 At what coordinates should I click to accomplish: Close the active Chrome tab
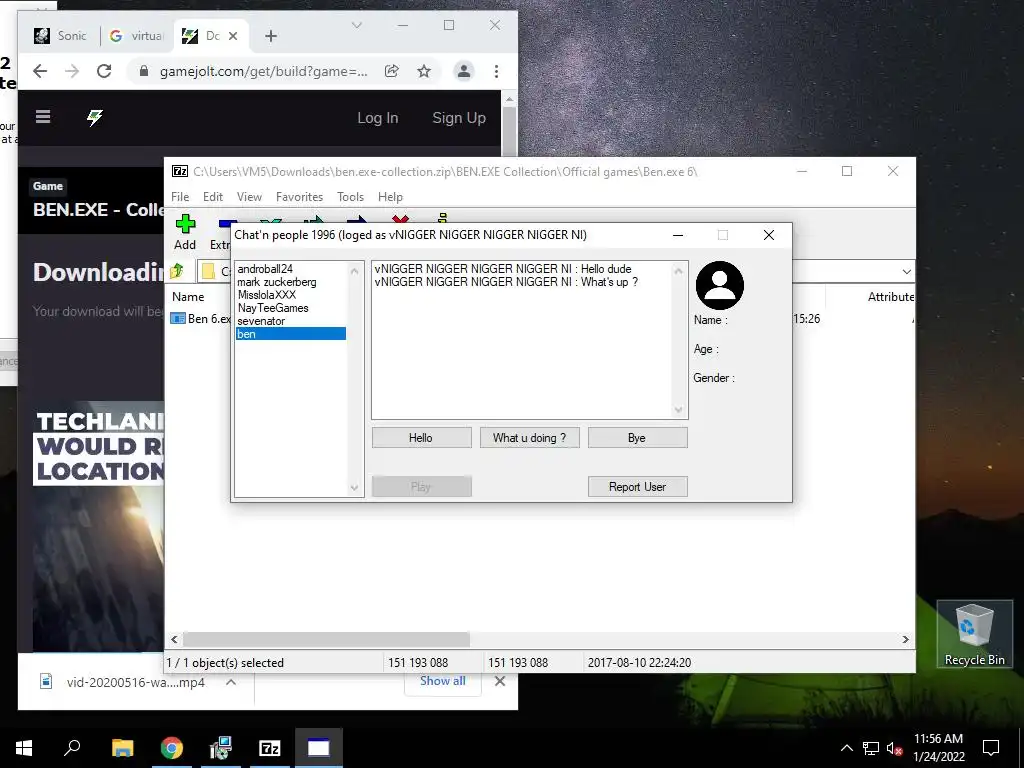click(233, 36)
